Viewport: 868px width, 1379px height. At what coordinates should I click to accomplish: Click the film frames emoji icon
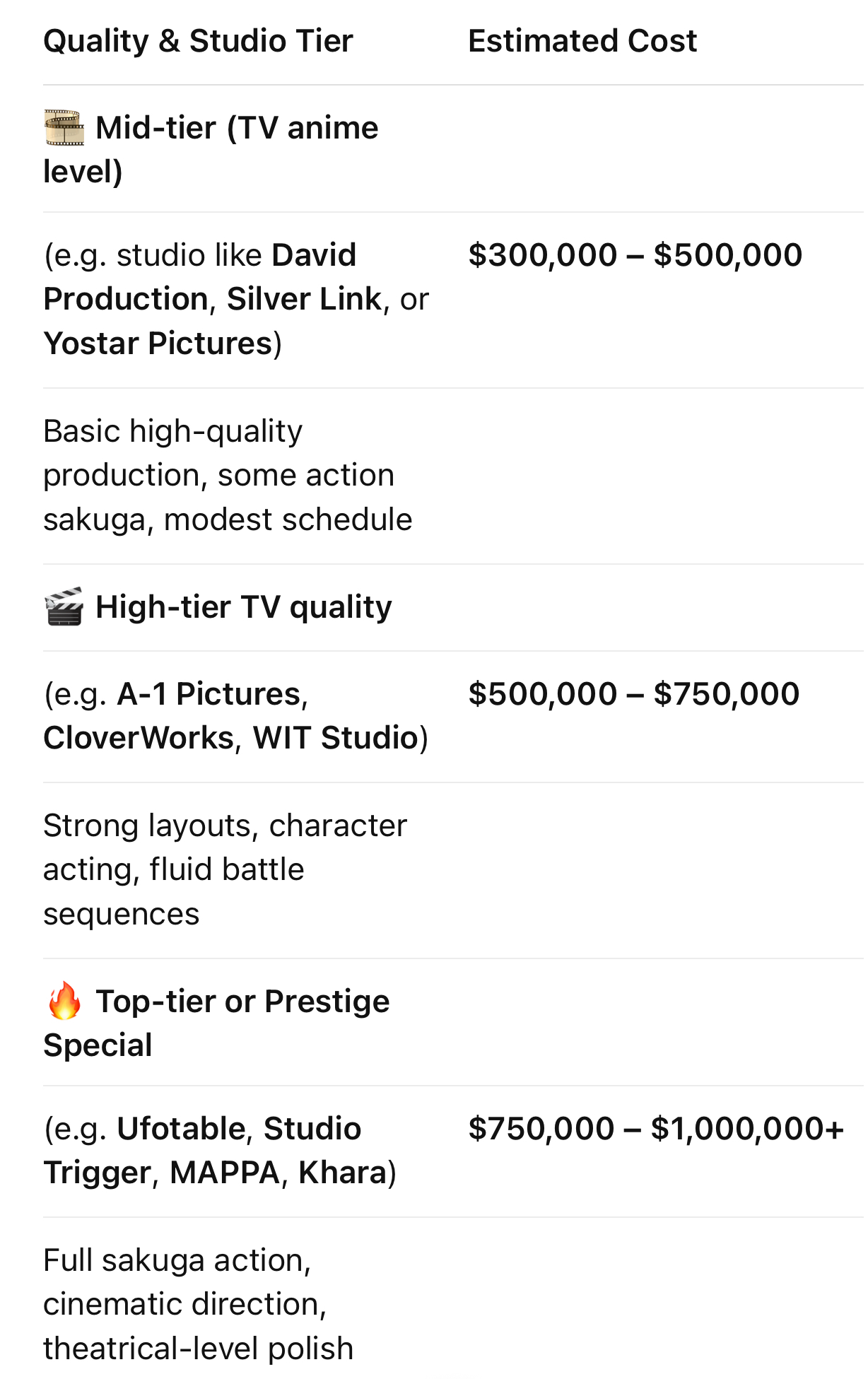coord(64,128)
